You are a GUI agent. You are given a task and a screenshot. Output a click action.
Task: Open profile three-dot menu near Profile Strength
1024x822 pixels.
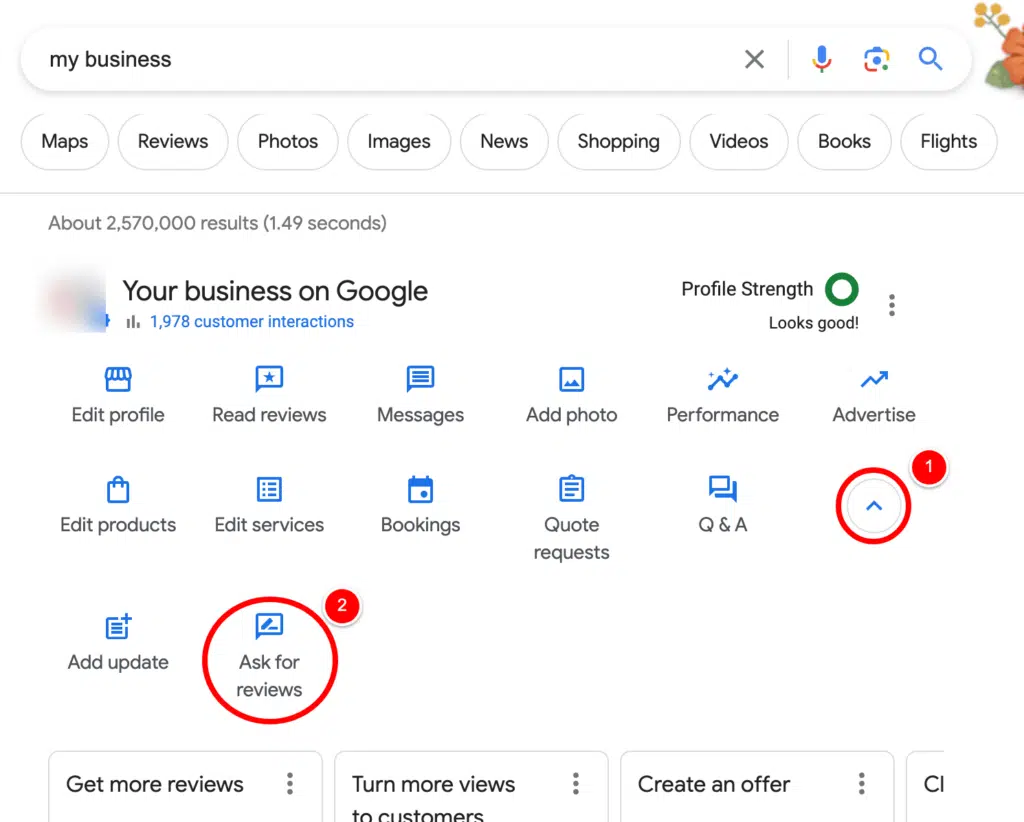pos(891,305)
